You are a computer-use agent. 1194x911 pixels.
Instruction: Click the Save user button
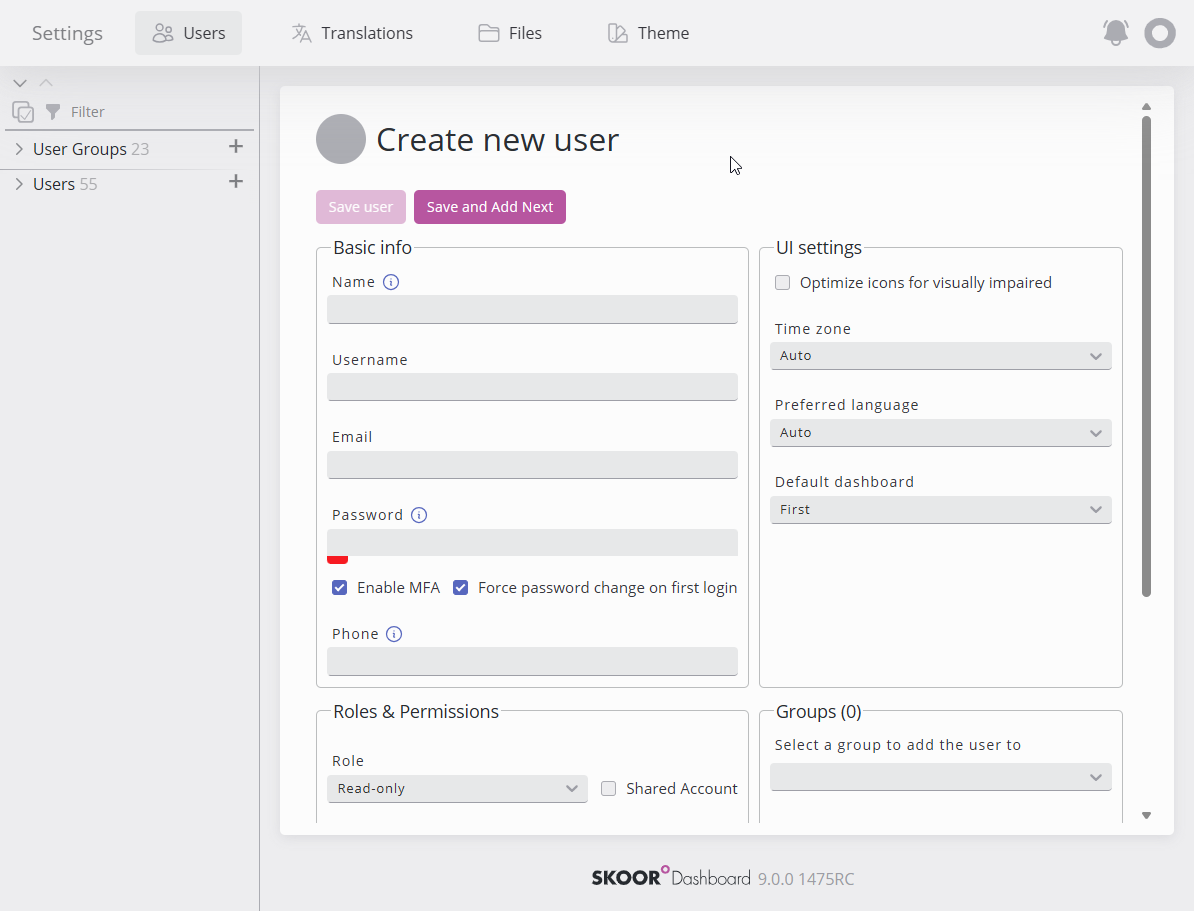pyautogui.click(x=361, y=207)
